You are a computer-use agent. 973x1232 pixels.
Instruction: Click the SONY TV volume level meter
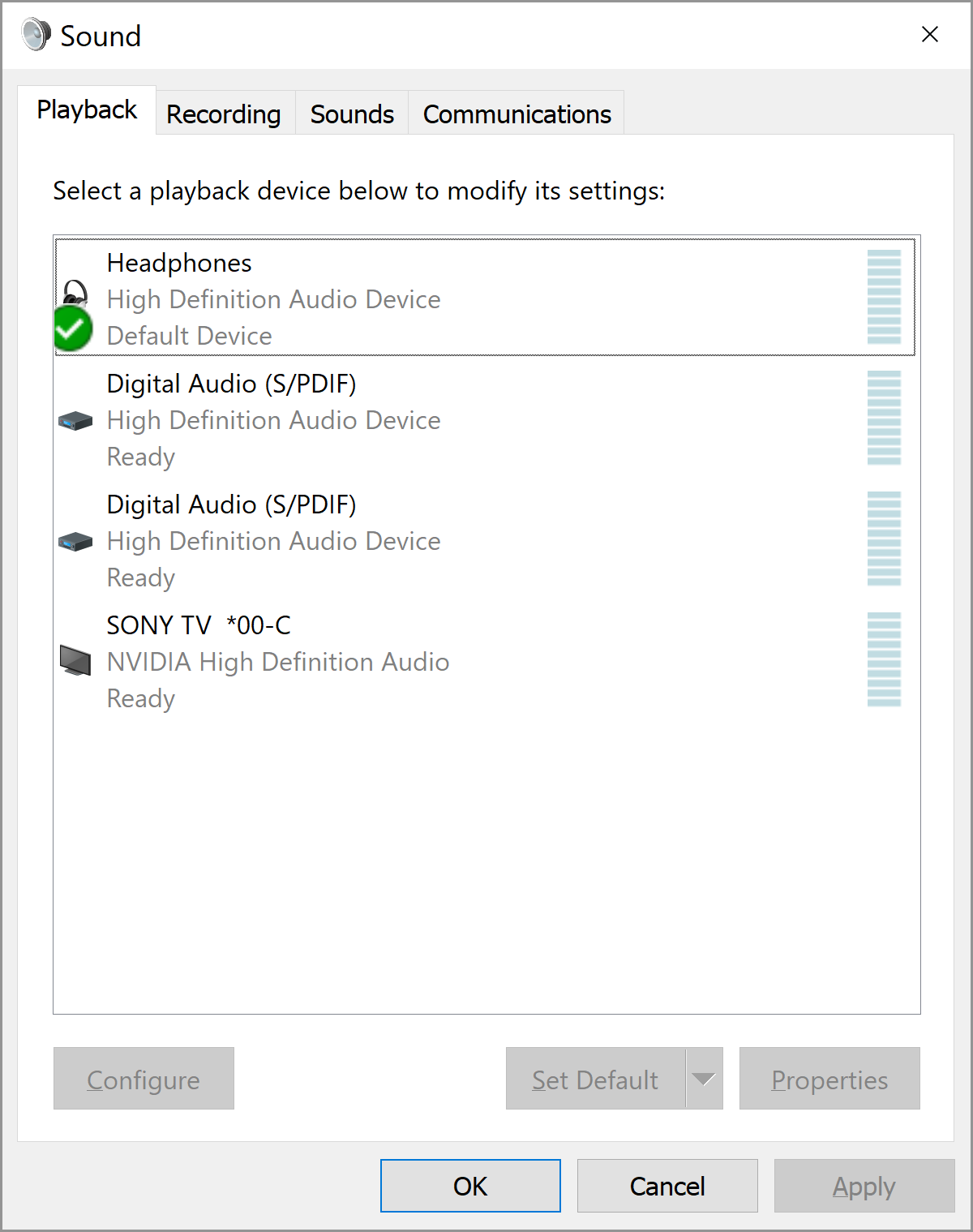[x=885, y=661]
